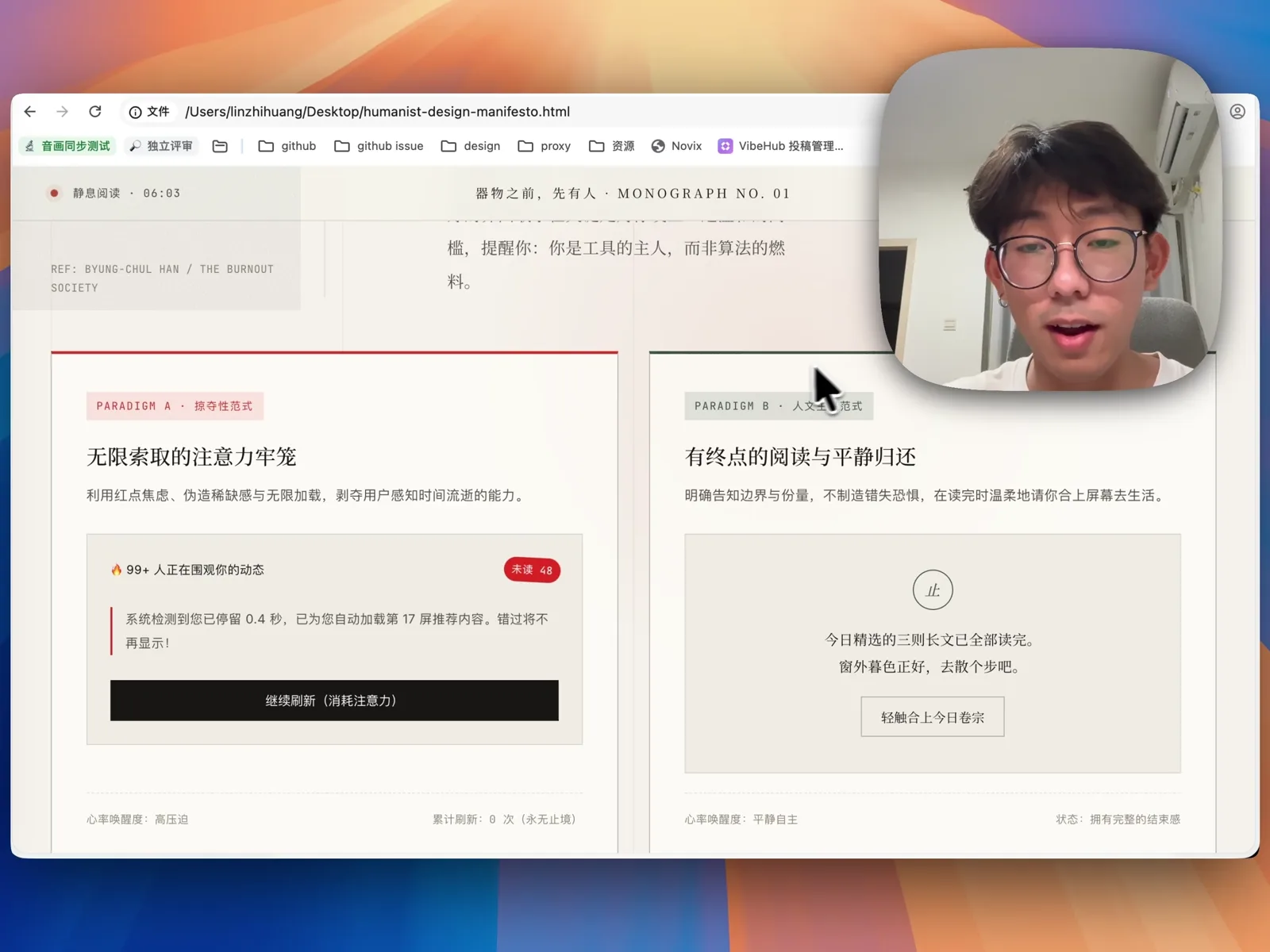Expand the proxy bookmark folder
1270x952 pixels.
[x=545, y=146]
